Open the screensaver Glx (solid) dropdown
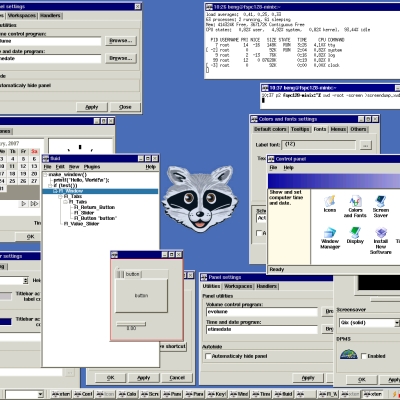400x400 pixels. point(397,323)
